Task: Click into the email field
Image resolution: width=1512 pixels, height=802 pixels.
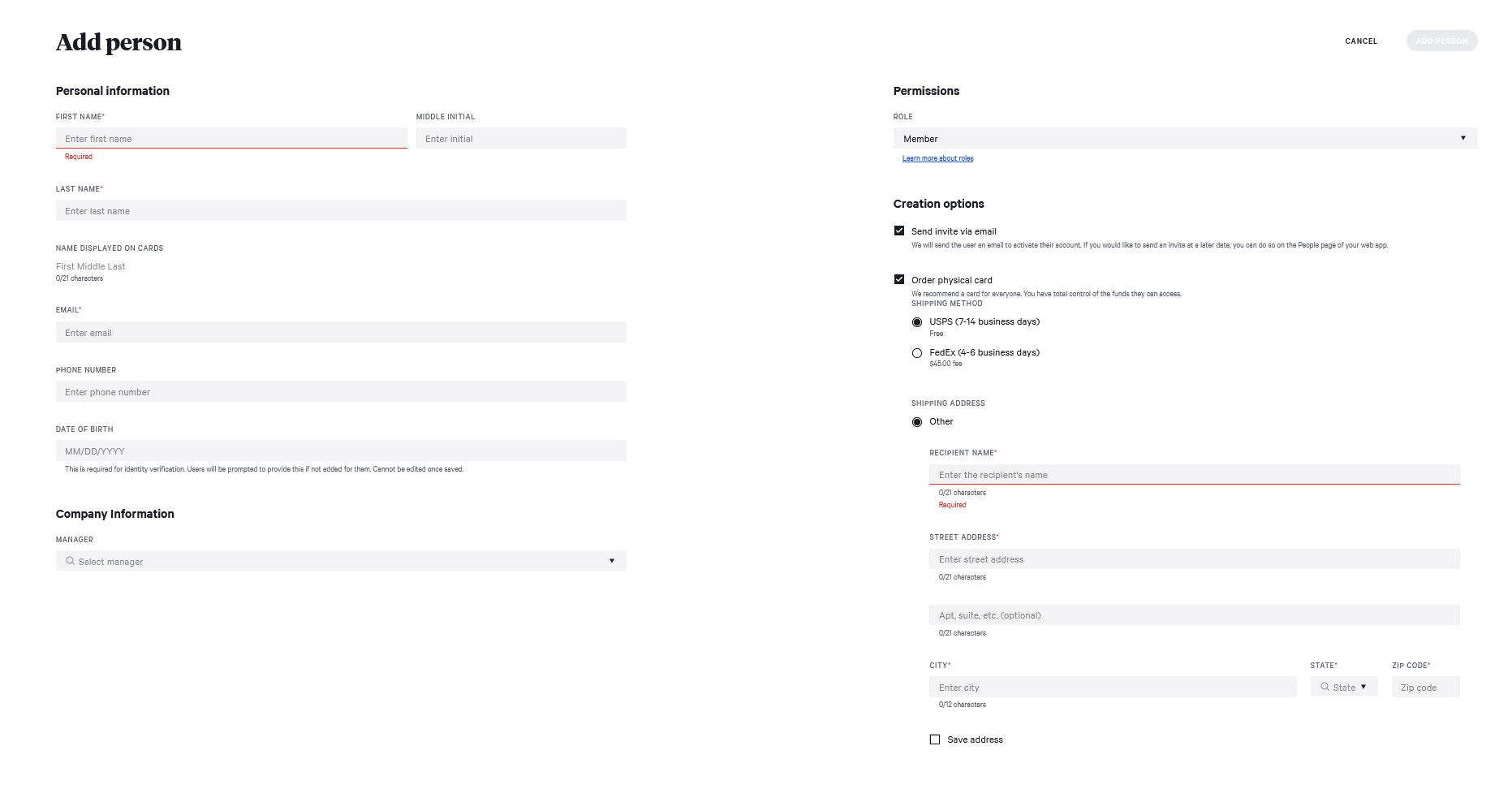Action: click(x=341, y=333)
